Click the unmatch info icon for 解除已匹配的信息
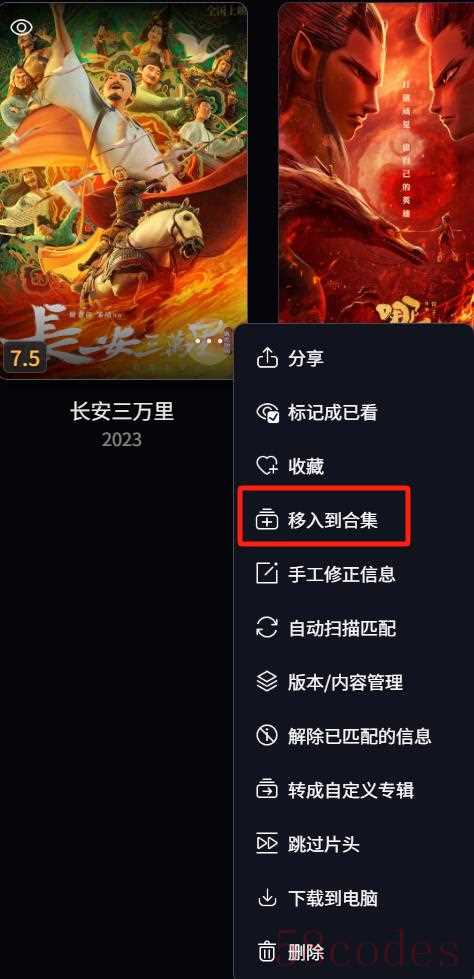This screenshot has width=474, height=979. click(267, 735)
